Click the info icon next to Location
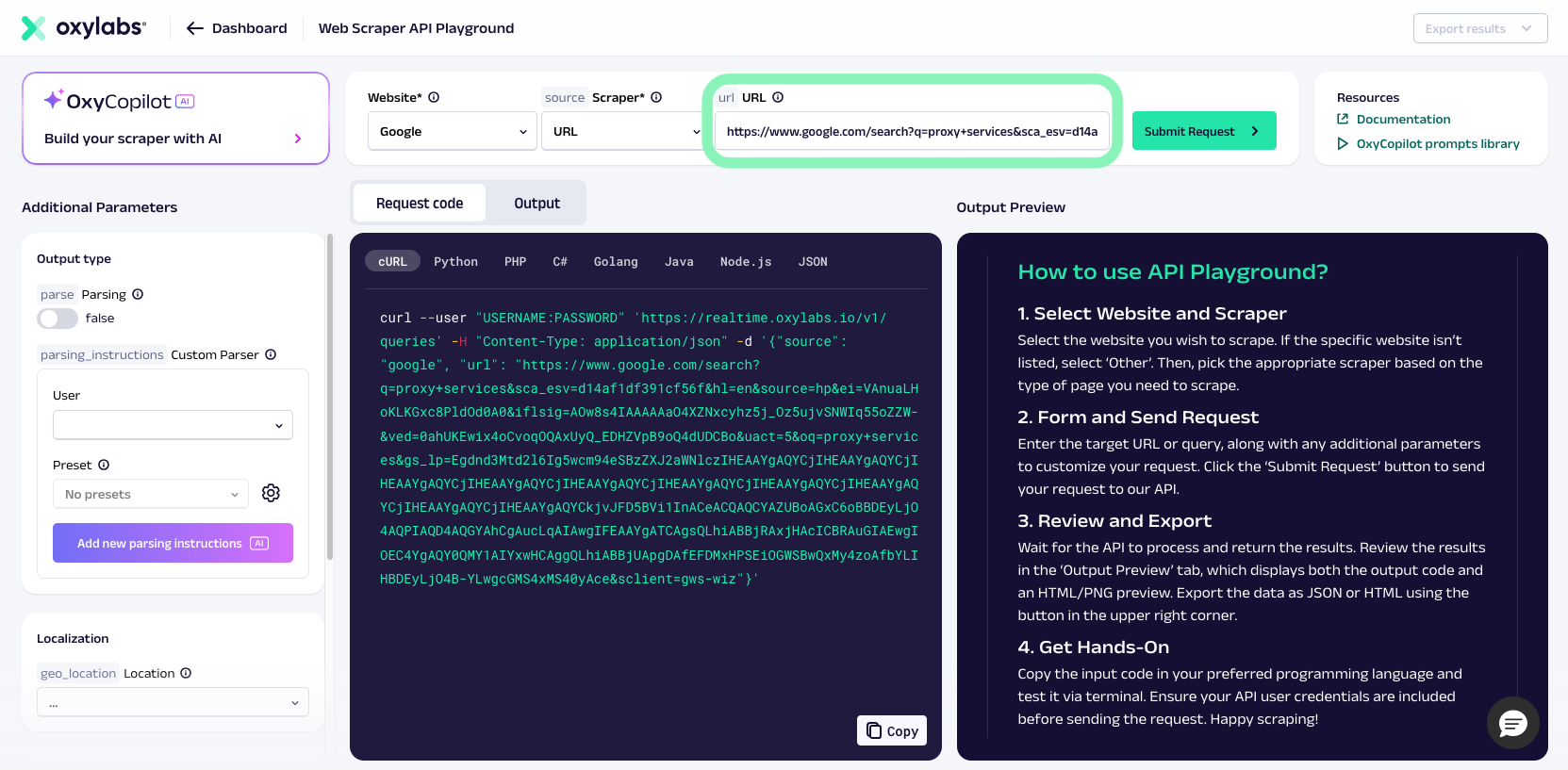 point(186,673)
